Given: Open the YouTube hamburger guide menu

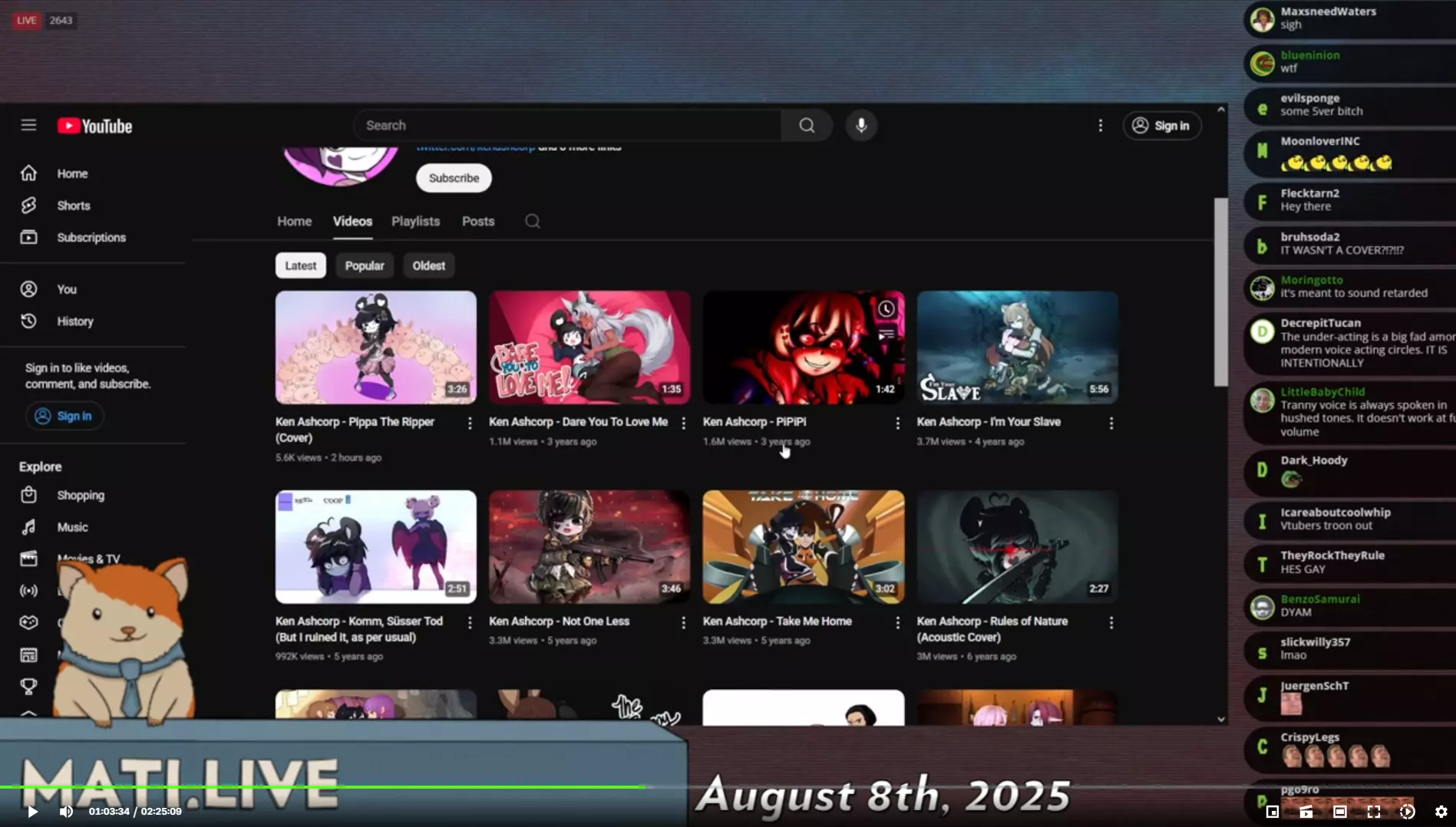Looking at the screenshot, I should point(28,125).
